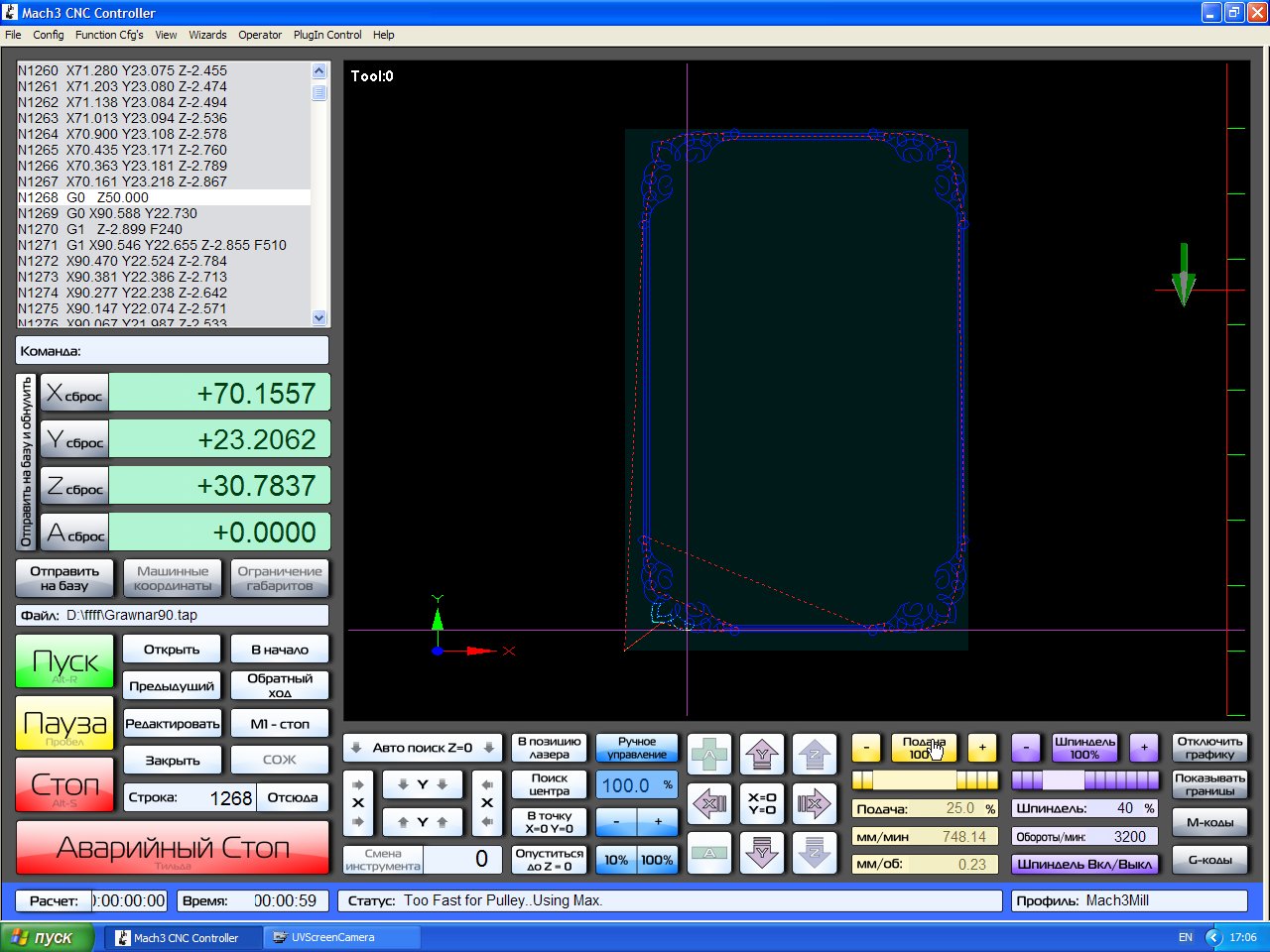Lower Z axis with down arrow icon

814,852
